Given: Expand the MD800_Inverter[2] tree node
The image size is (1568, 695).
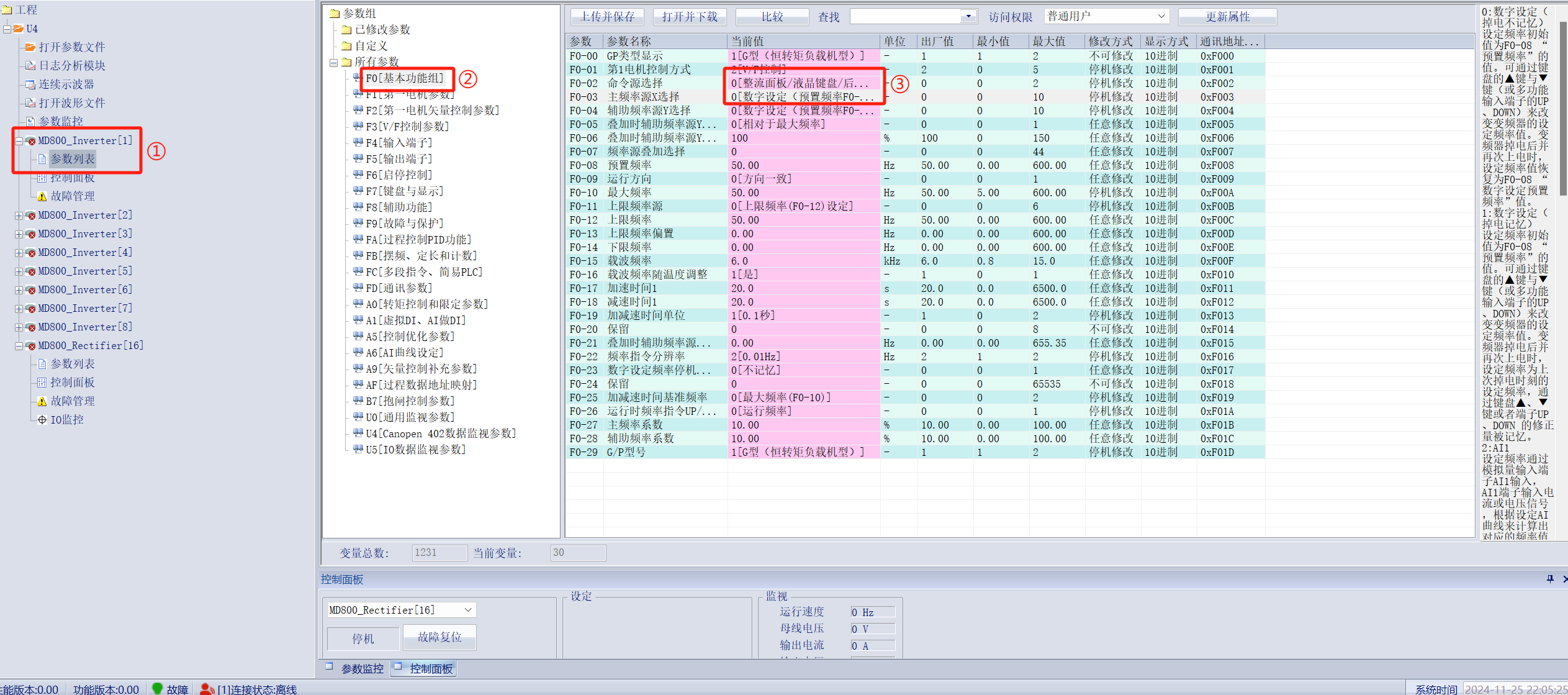Looking at the screenshot, I should pos(19,216).
